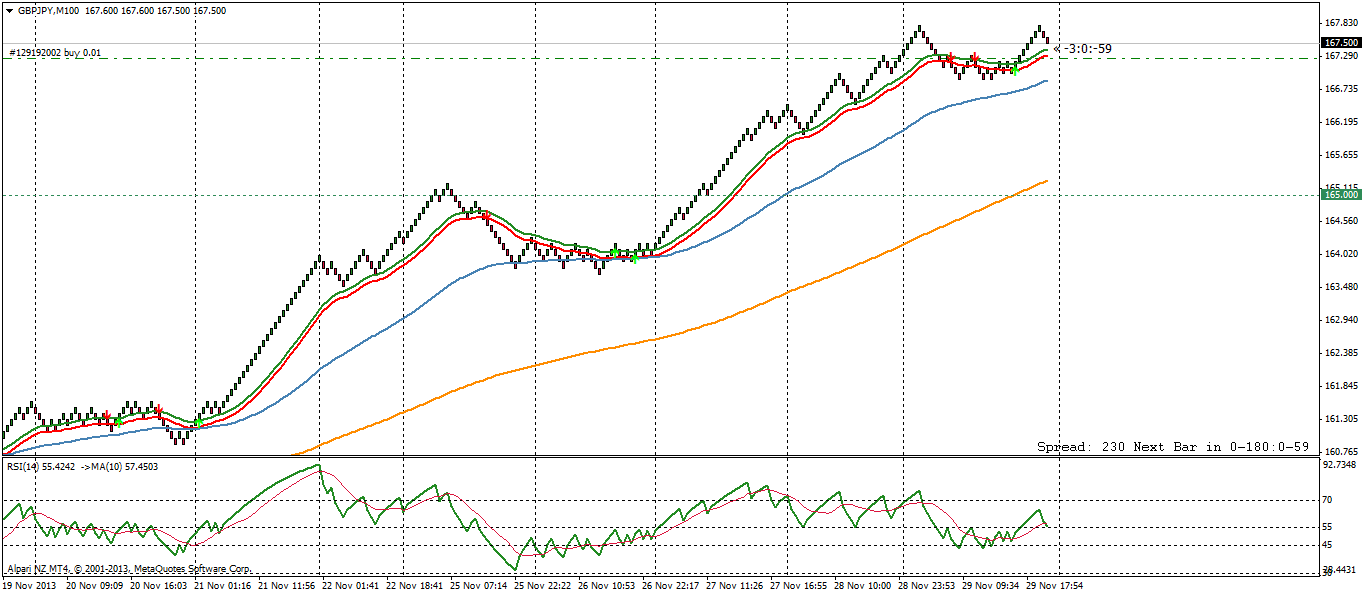Click the 167.830 price axis value
Image resolution: width=1362 pixels, height=594 pixels.
[x=1340, y=22]
